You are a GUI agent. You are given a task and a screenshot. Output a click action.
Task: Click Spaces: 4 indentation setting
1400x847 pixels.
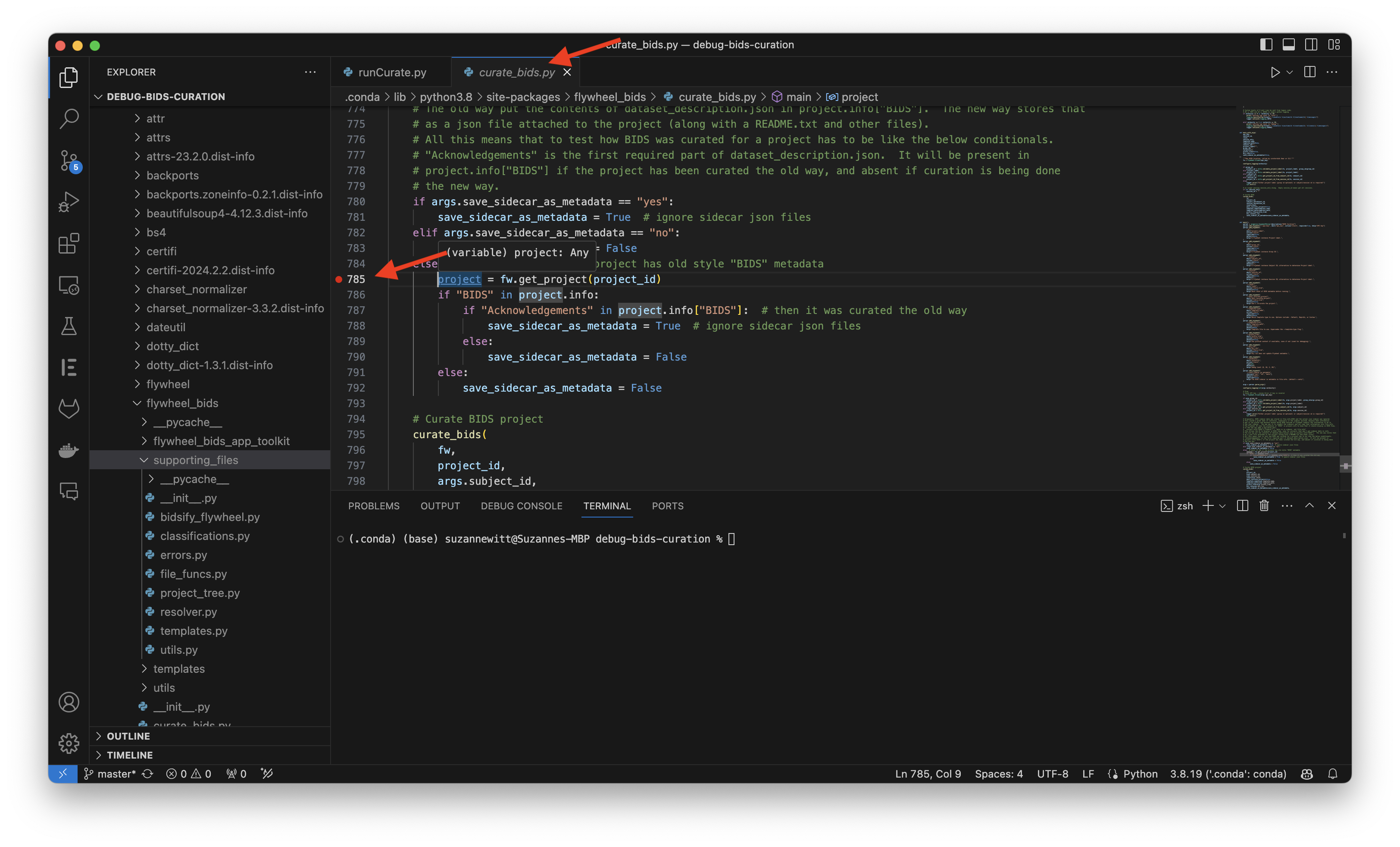tap(998, 774)
